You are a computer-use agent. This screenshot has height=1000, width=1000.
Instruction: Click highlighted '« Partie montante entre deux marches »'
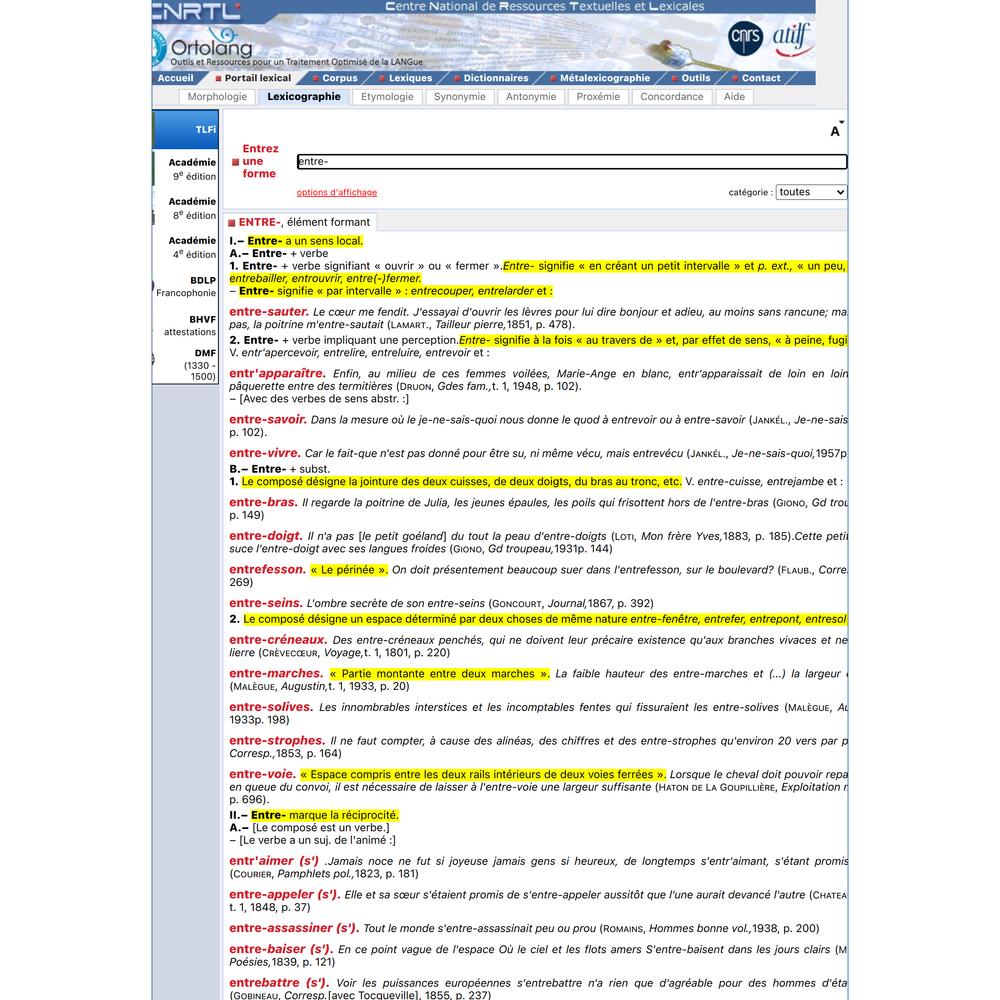[x=439, y=674]
